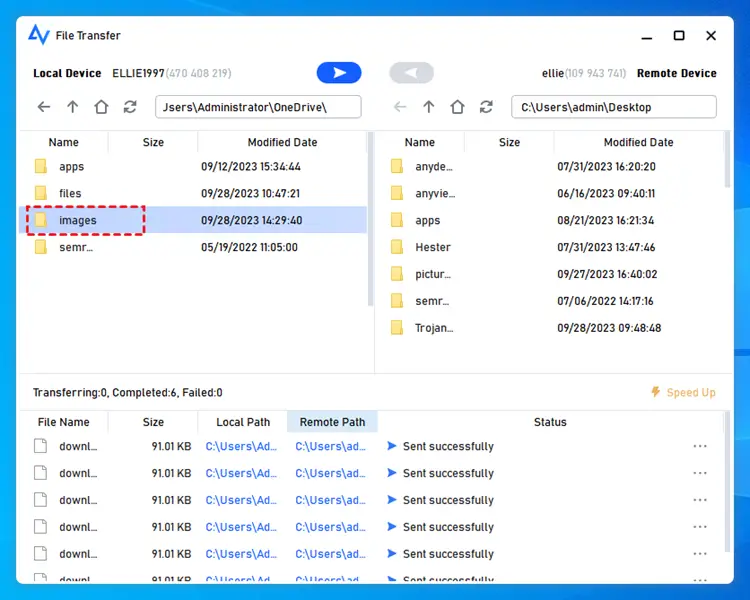The width and height of the screenshot is (750, 600).
Task: Click the remote path address field
Action: pyautogui.click(x=613, y=107)
